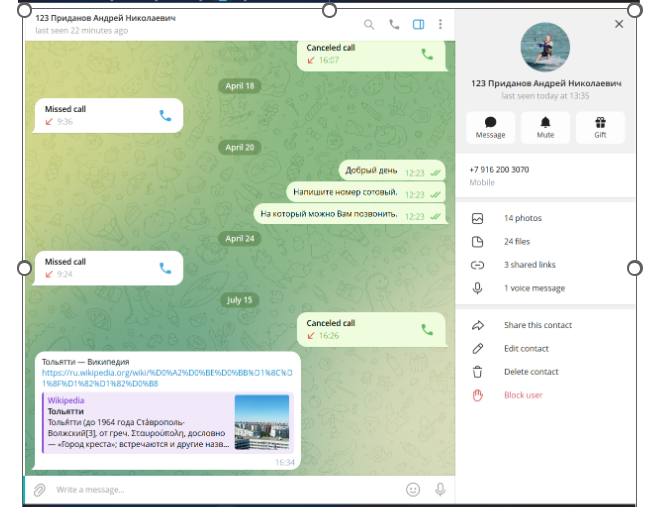Screen dimensions: 655x507
Task: Open the emoji picker smiley icon
Action: click(413, 489)
